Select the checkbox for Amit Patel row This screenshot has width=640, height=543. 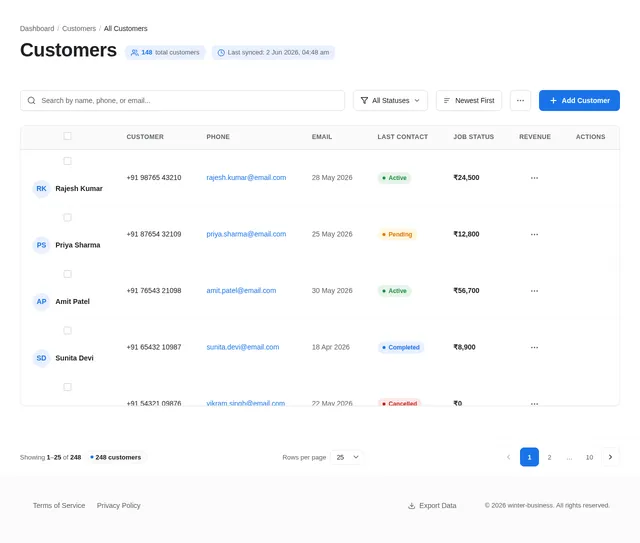pyautogui.click(x=67, y=274)
